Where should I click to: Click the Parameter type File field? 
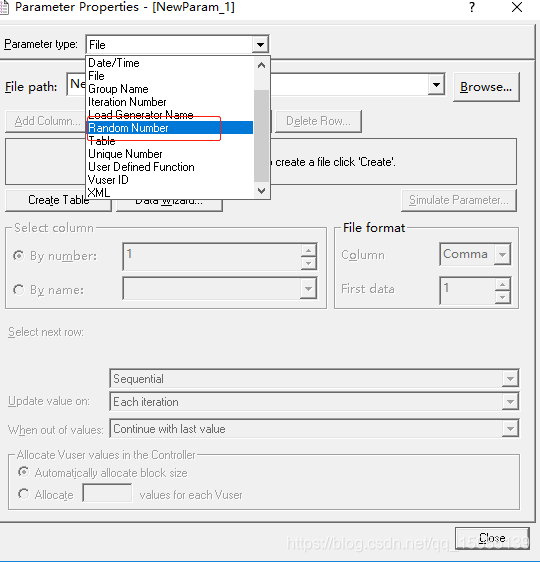pyautogui.click(x=170, y=45)
